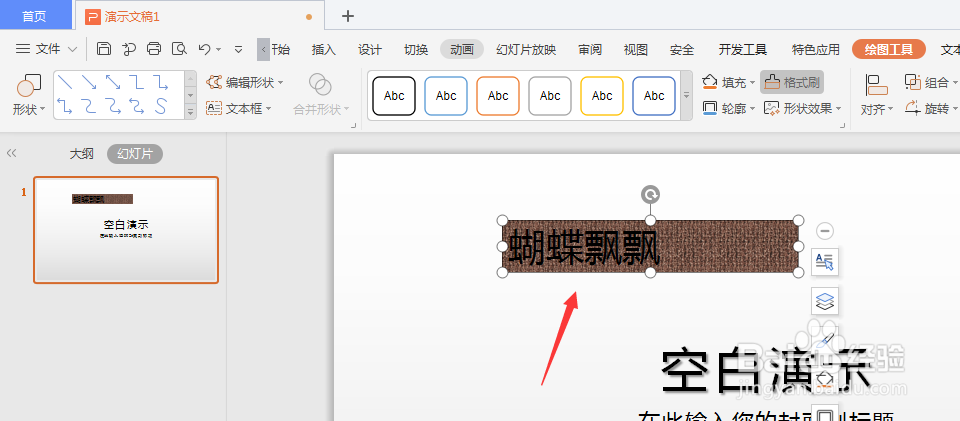Viewport: 960px width, 421px height.
Task: Expand the 文本框 dropdown arrow
Action: click(269, 110)
